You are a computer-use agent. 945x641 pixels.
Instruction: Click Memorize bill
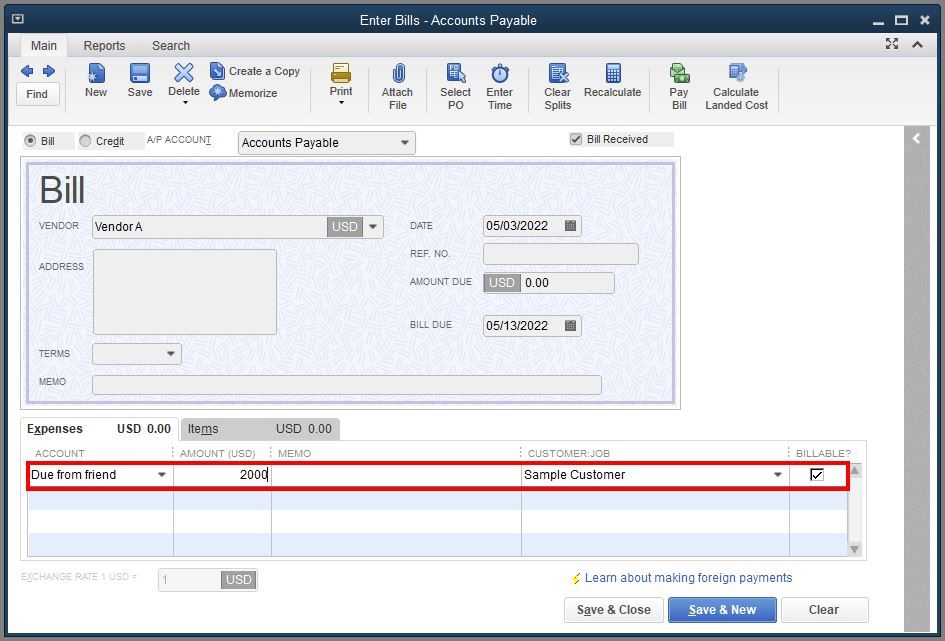243,93
